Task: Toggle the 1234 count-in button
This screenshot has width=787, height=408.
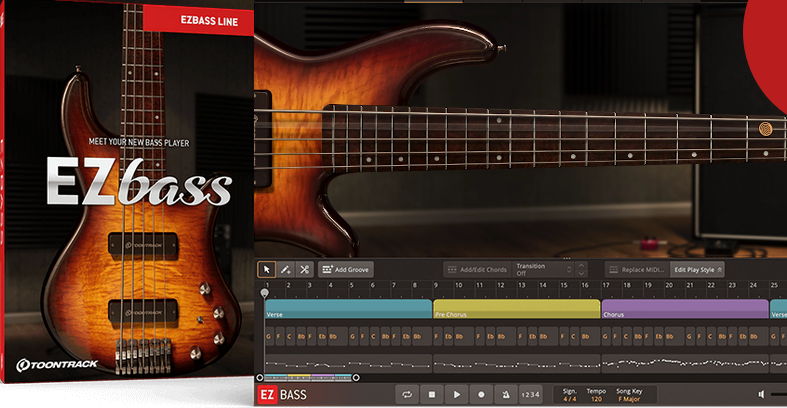Action: (530, 395)
